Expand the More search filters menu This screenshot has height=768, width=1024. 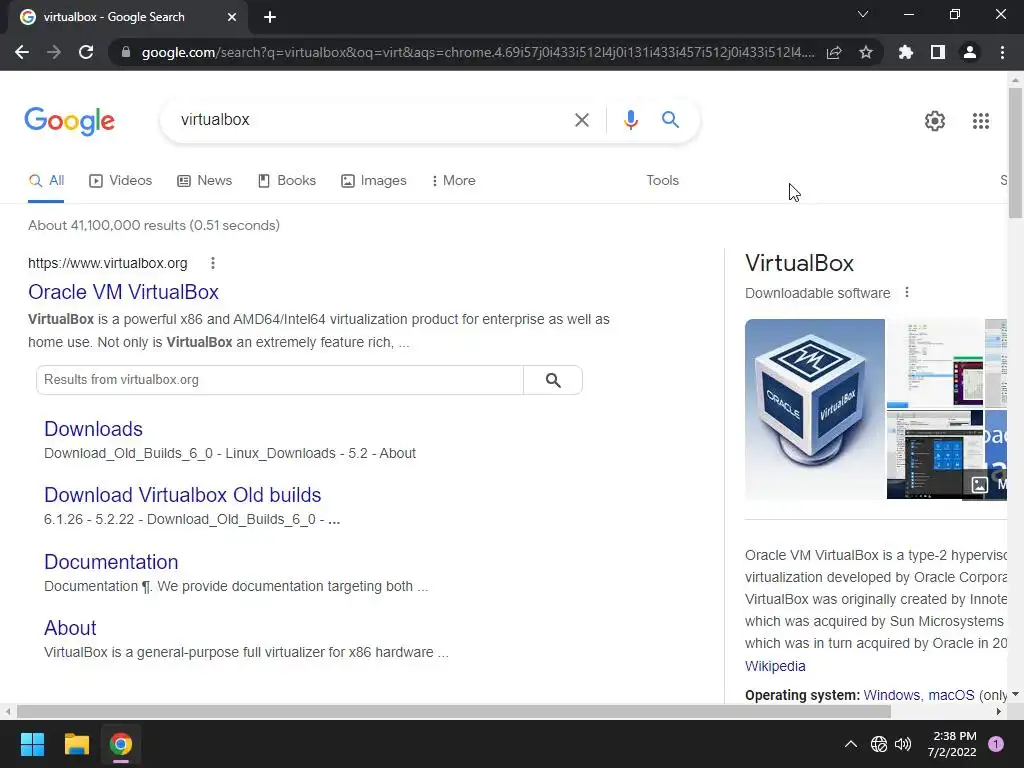[453, 181]
